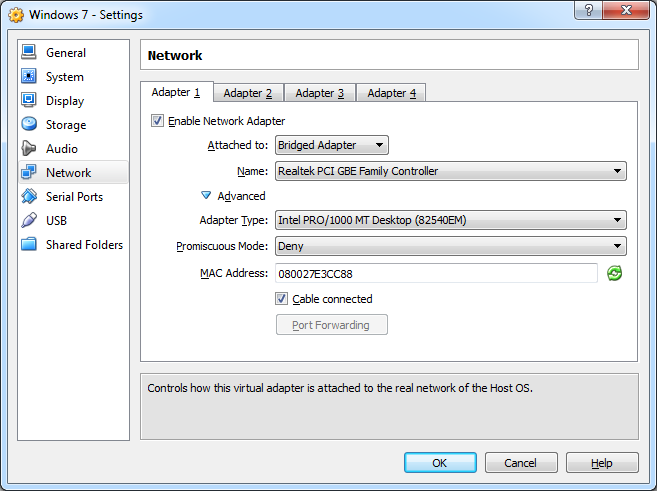Image resolution: width=657 pixels, height=491 pixels.
Task: Select the Storage disk icon
Action: tap(28, 125)
